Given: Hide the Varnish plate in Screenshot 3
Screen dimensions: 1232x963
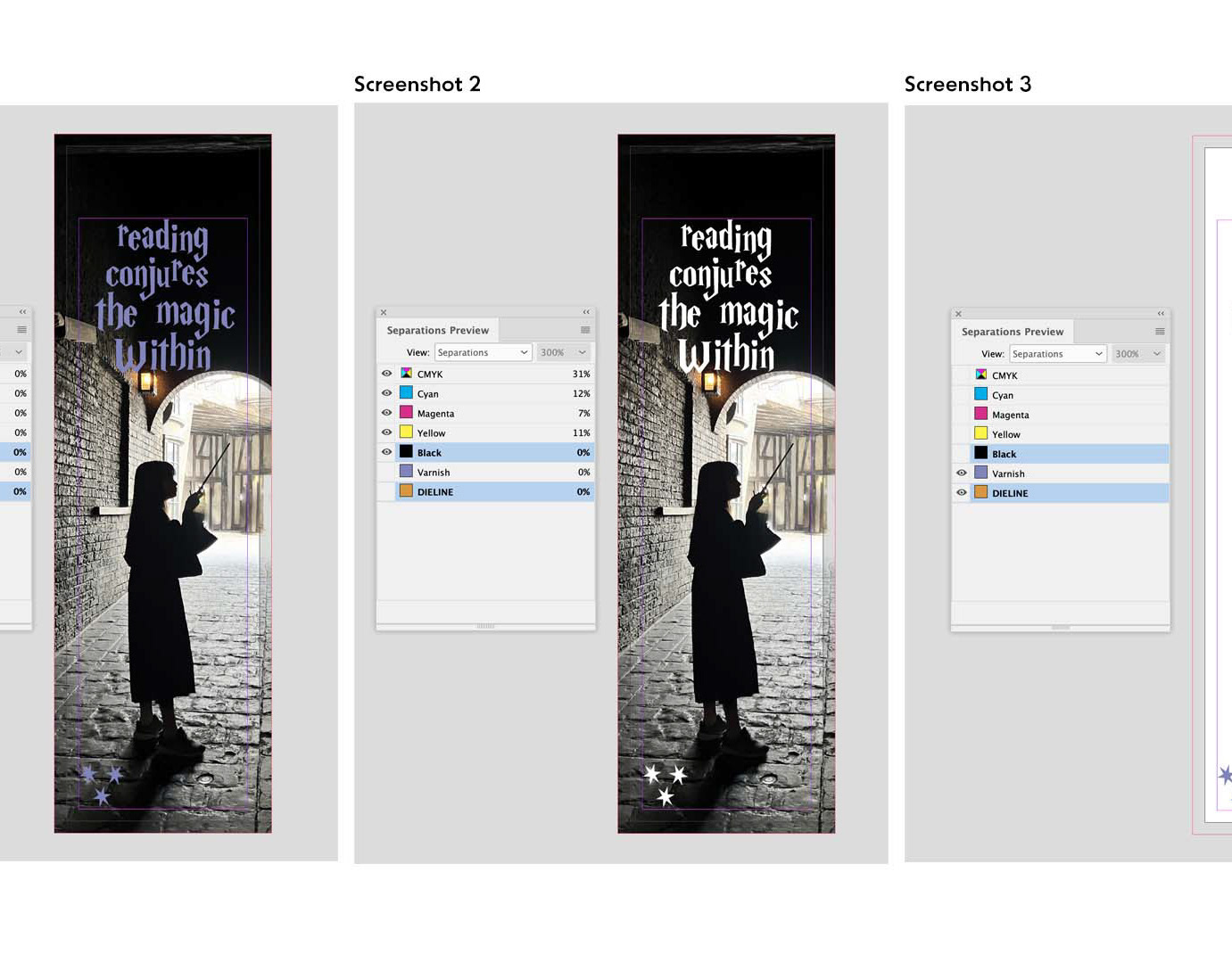Looking at the screenshot, I should [961, 473].
